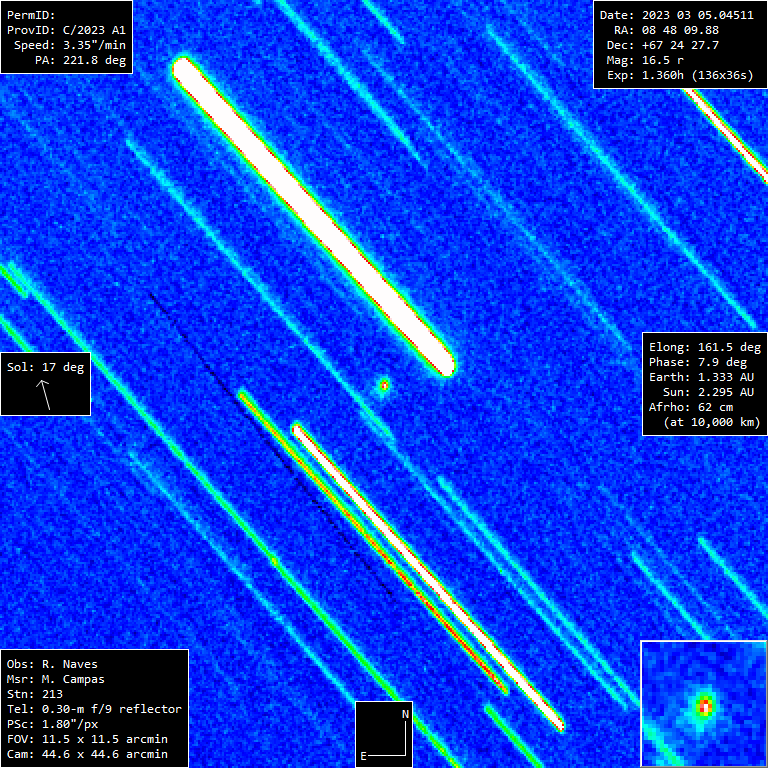Click the measurer name M. Campas
The height and width of the screenshot is (768, 768).
[x=73, y=679]
